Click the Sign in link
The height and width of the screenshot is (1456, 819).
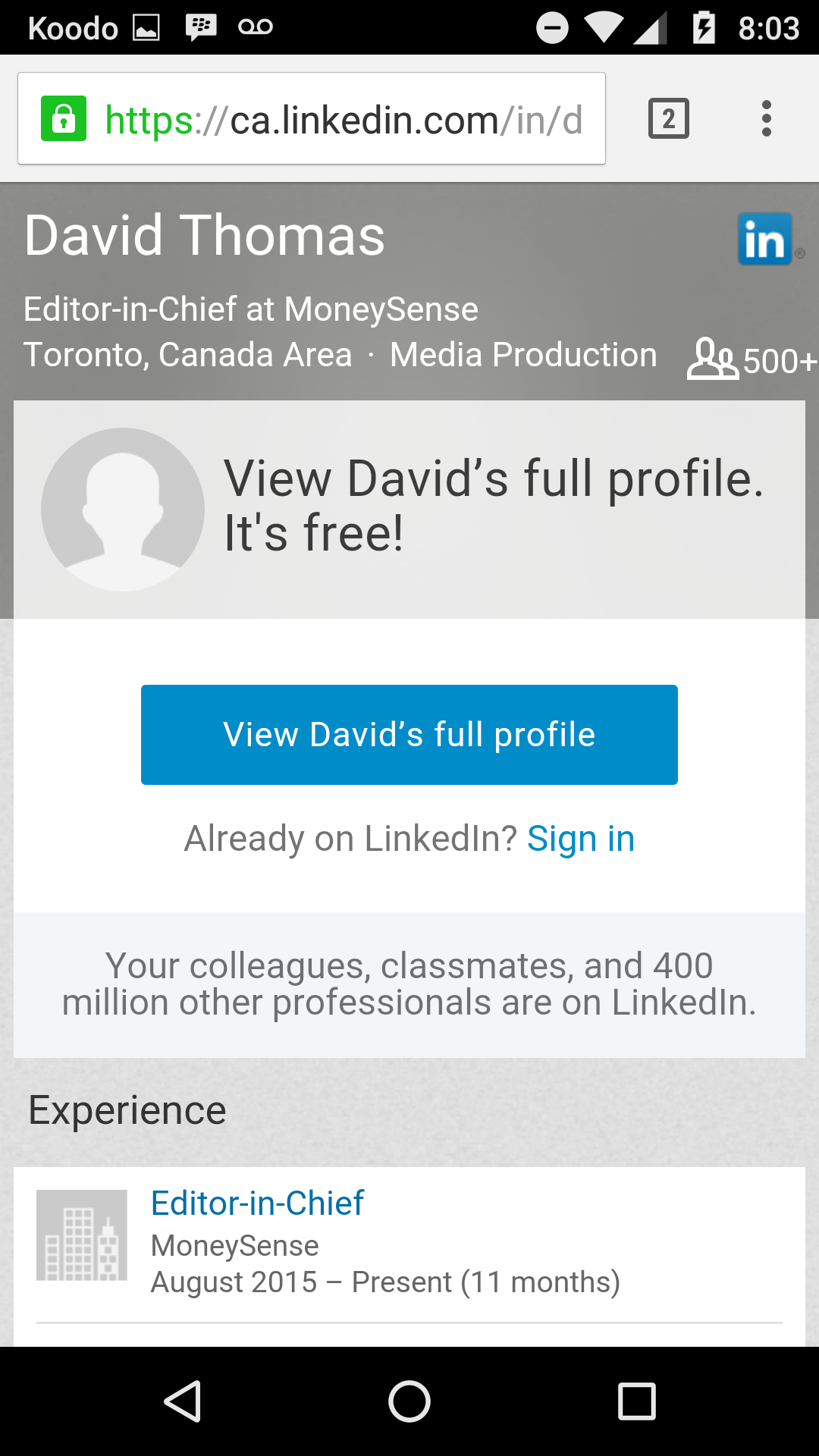tap(581, 839)
